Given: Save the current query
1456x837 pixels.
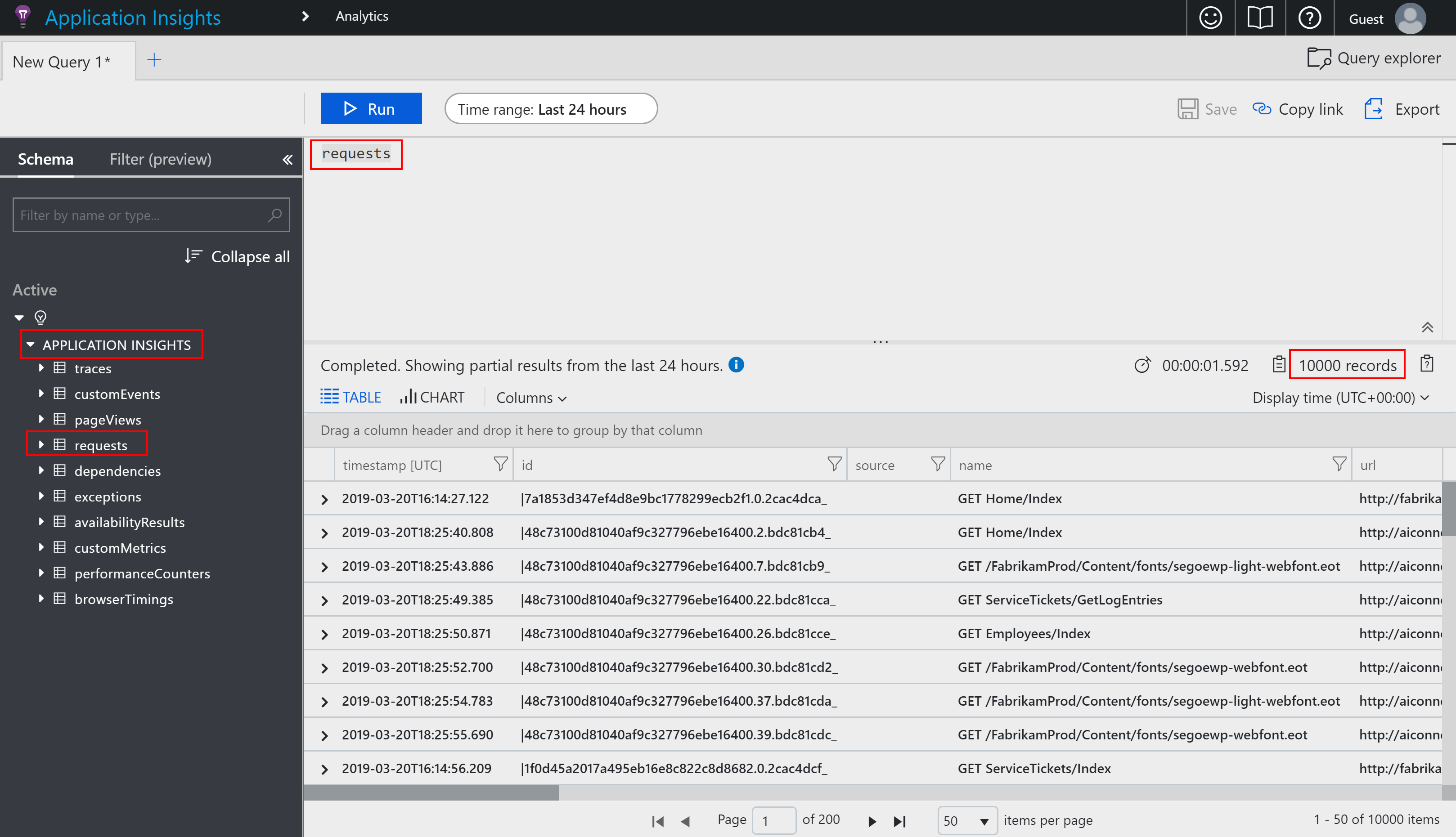Looking at the screenshot, I should (1208, 109).
